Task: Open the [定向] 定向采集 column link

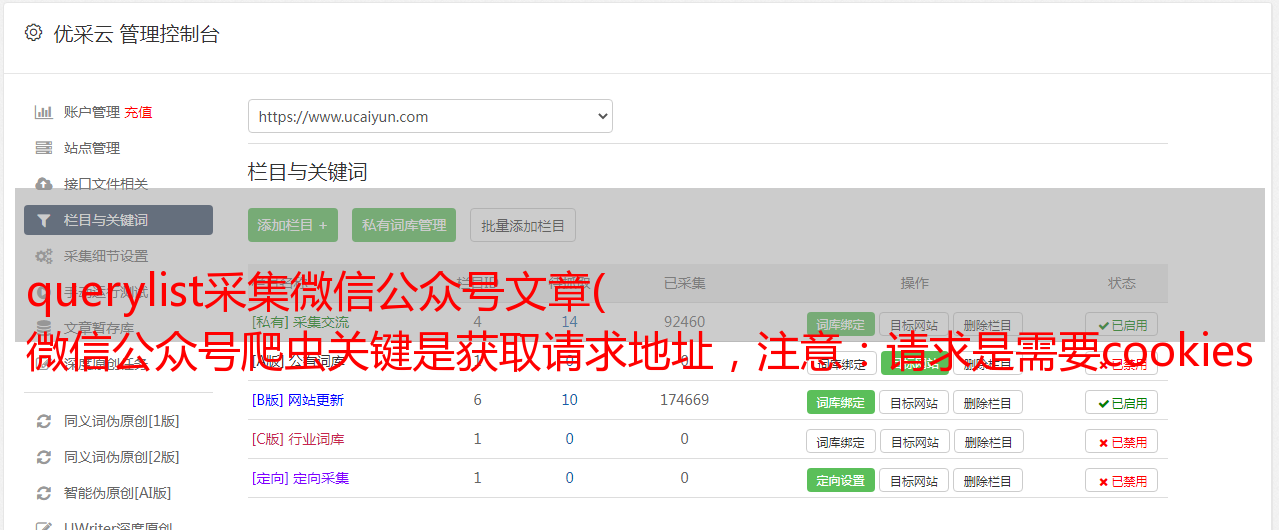Action: (x=301, y=478)
